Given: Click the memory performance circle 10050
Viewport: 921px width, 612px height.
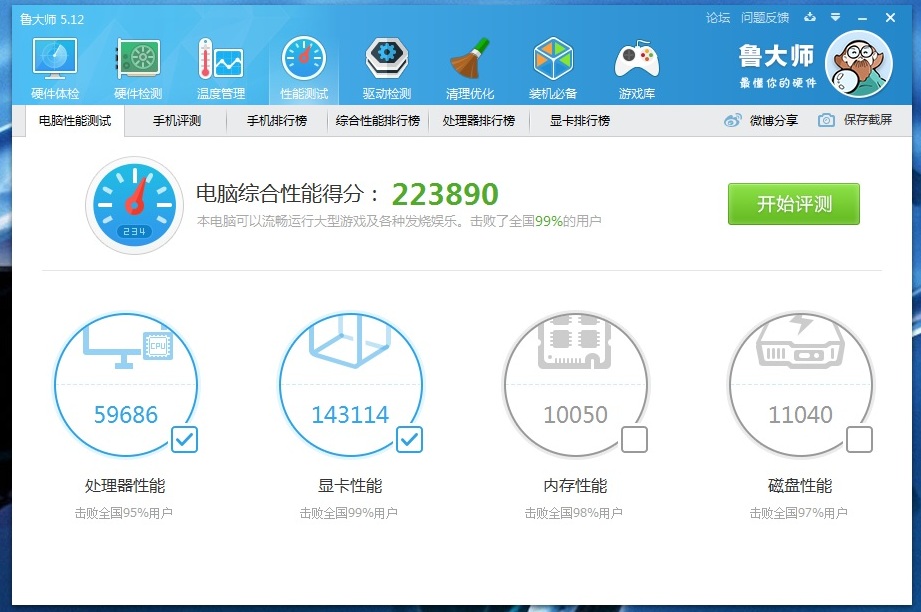Looking at the screenshot, I should pos(576,385).
